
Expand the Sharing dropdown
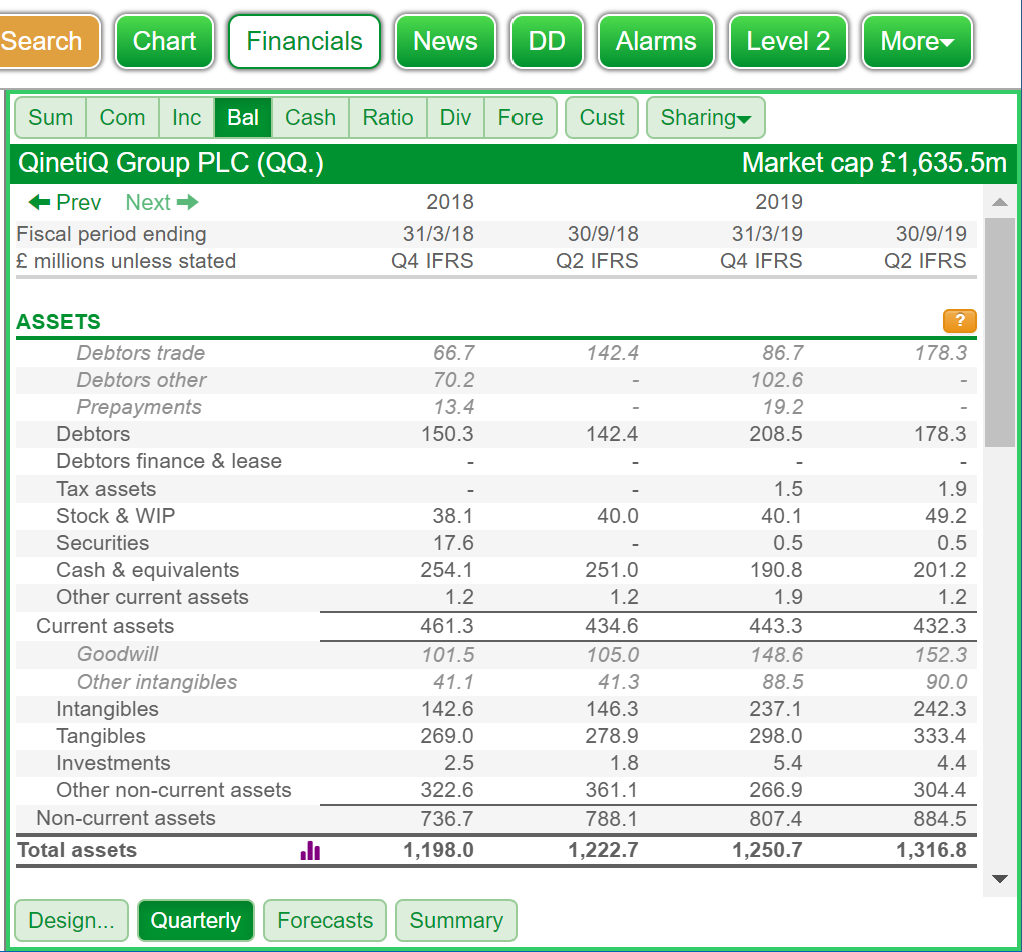(705, 117)
